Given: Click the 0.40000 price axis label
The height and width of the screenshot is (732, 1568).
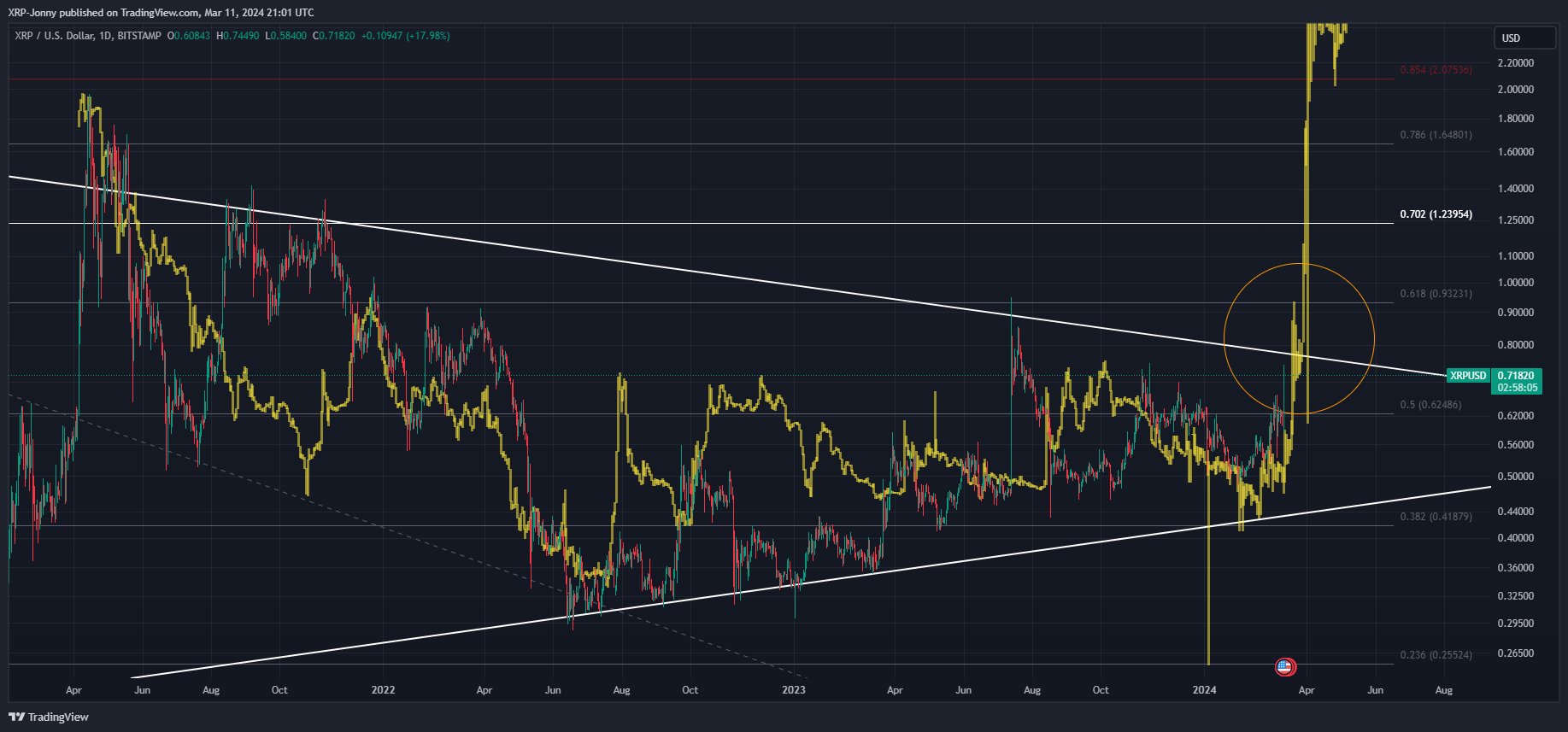Looking at the screenshot, I should pyautogui.click(x=1516, y=538).
